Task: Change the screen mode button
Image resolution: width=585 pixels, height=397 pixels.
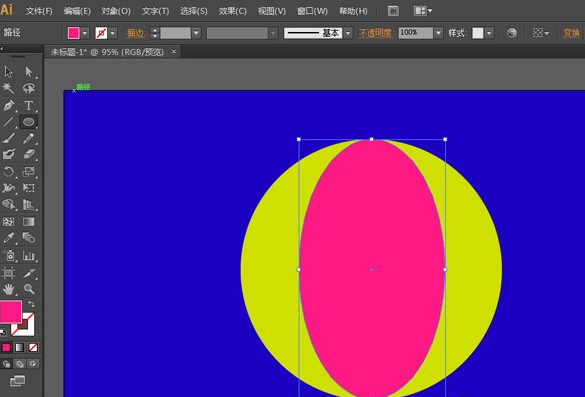Action: [18, 381]
